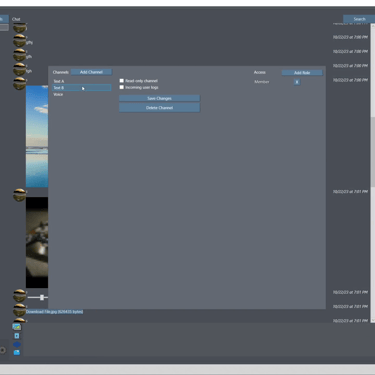Select the Text B channel
Image resolution: width=375 pixels, height=375 pixels.
point(82,88)
